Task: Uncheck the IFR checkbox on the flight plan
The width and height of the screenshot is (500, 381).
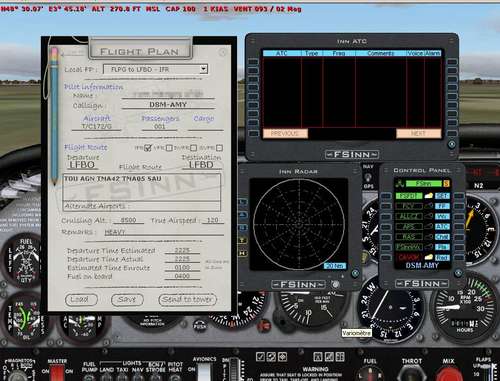Action: (148, 148)
